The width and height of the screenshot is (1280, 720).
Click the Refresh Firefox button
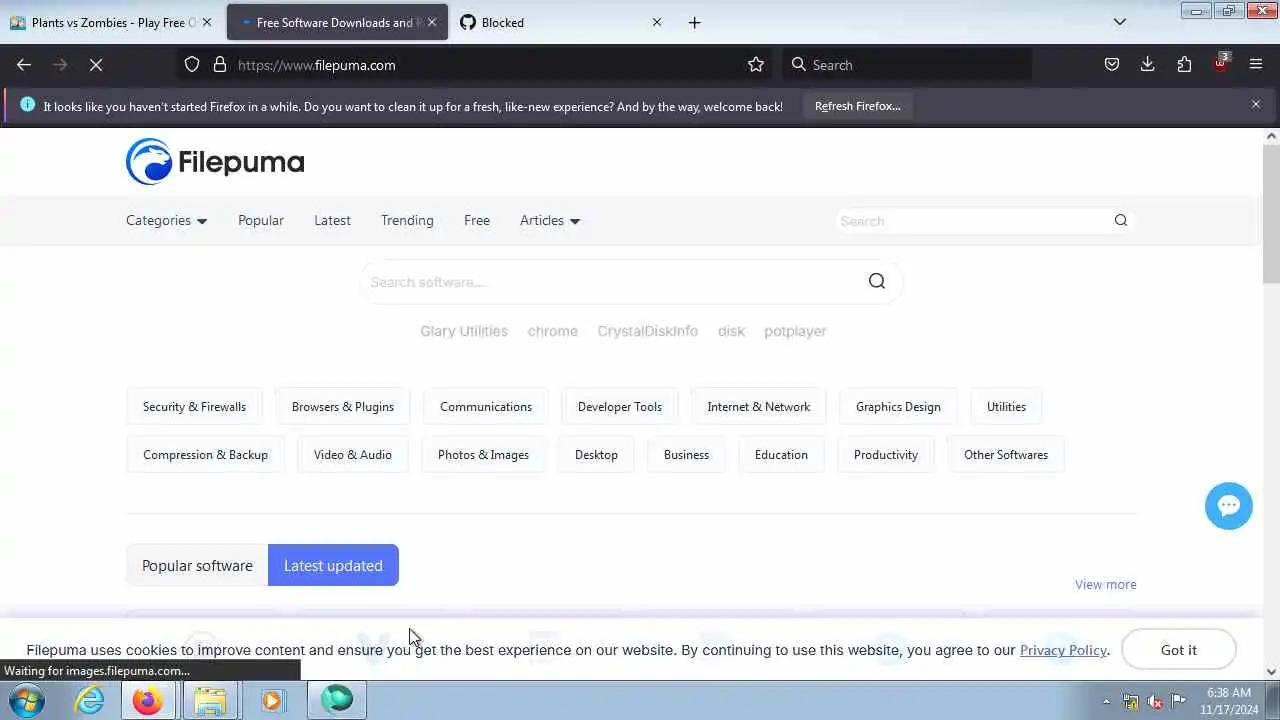point(858,106)
